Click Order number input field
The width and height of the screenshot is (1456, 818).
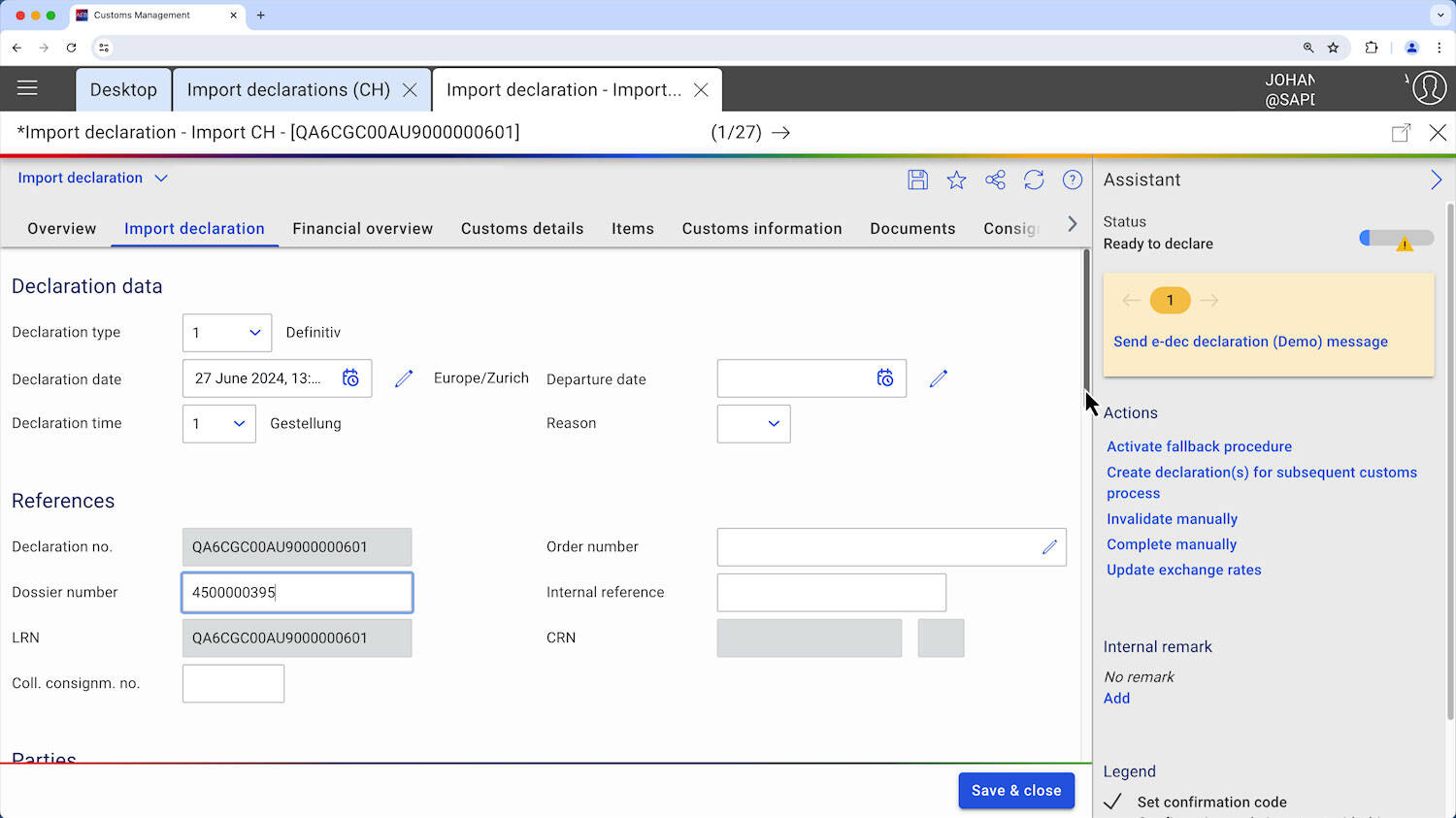pos(892,547)
